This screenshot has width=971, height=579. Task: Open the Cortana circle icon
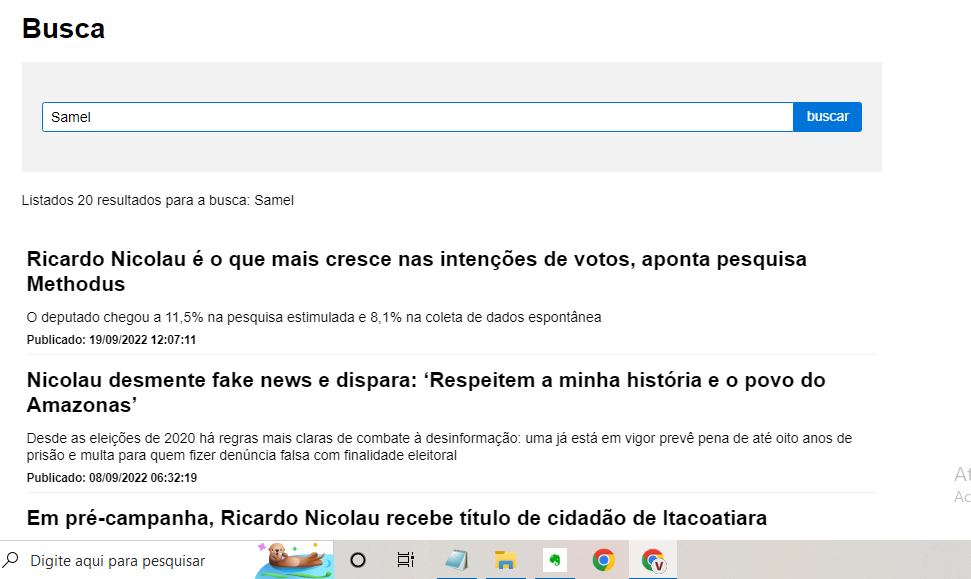point(358,560)
